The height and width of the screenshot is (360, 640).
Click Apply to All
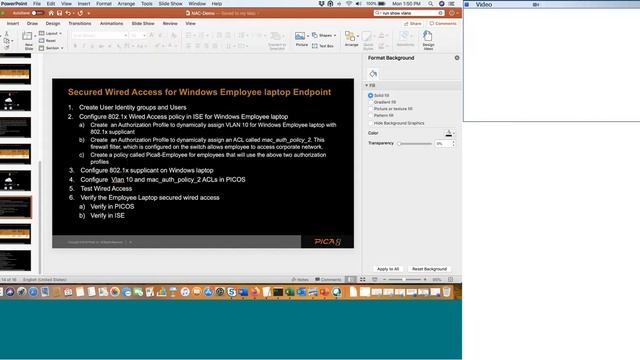click(x=388, y=269)
